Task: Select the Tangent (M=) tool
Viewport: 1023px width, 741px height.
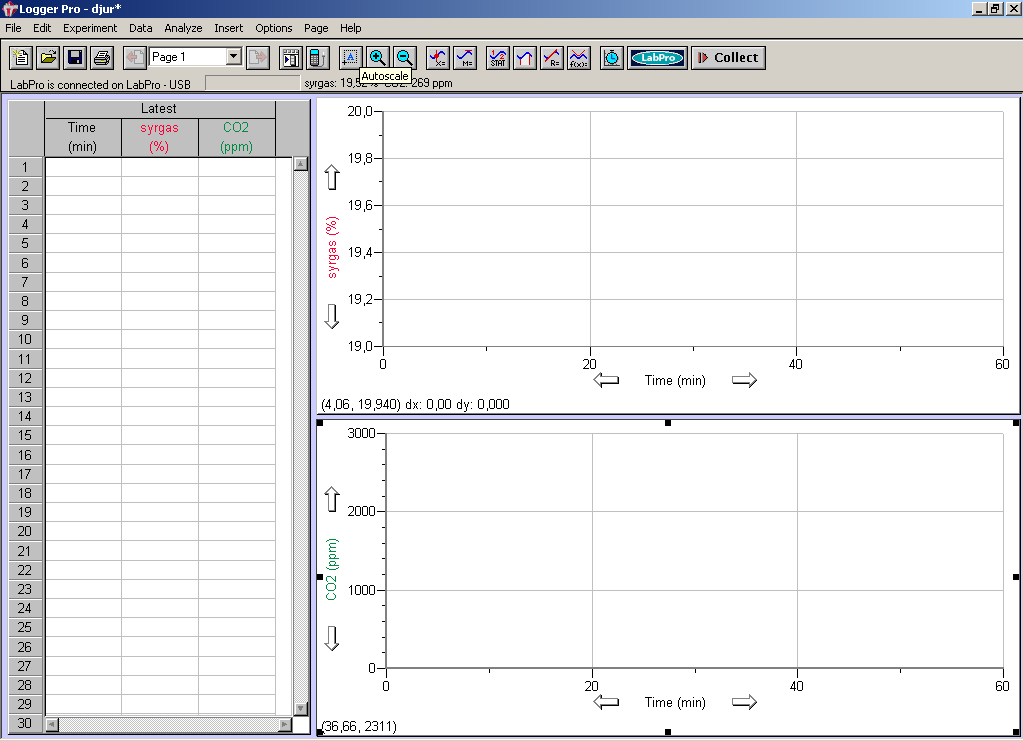Action: coord(465,57)
